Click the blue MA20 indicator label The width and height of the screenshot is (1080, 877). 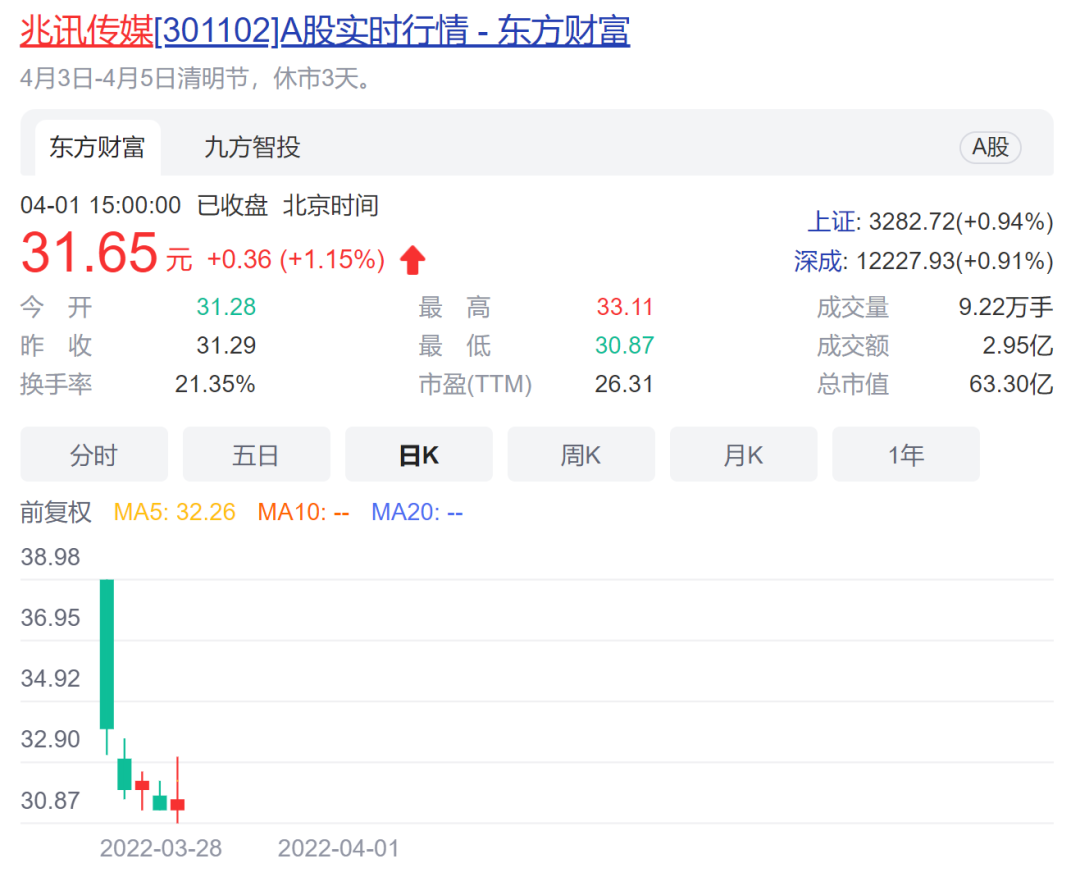click(417, 512)
